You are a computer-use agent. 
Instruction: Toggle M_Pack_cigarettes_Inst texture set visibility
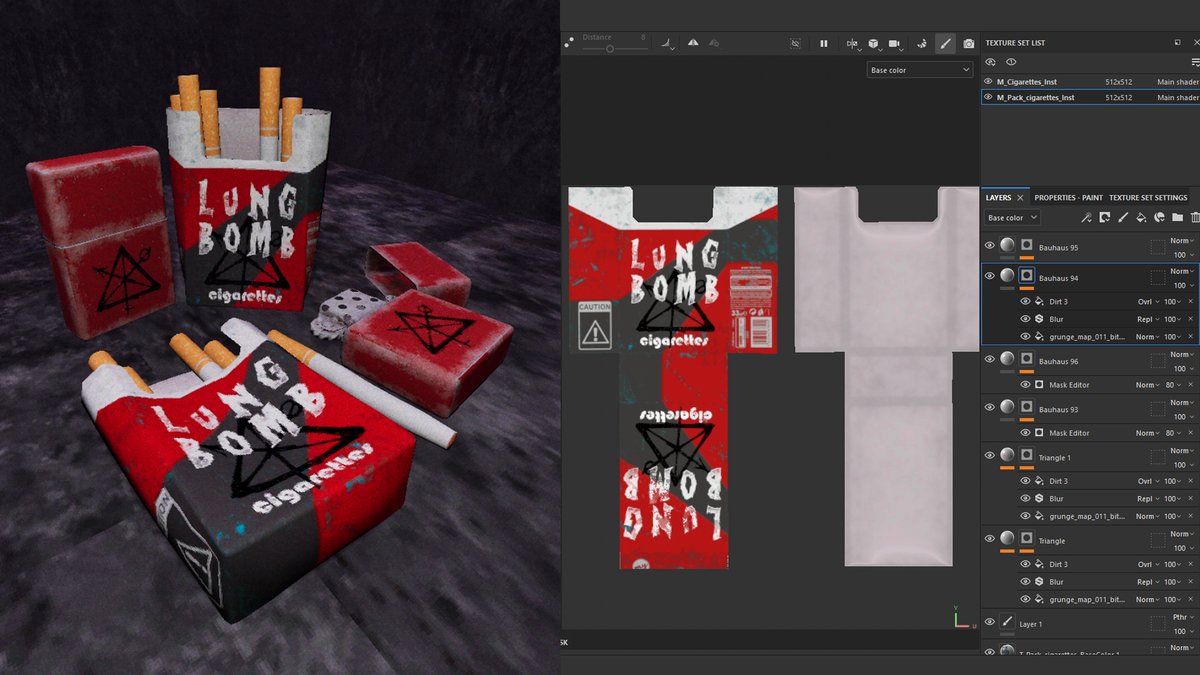click(x=989, y=97)
